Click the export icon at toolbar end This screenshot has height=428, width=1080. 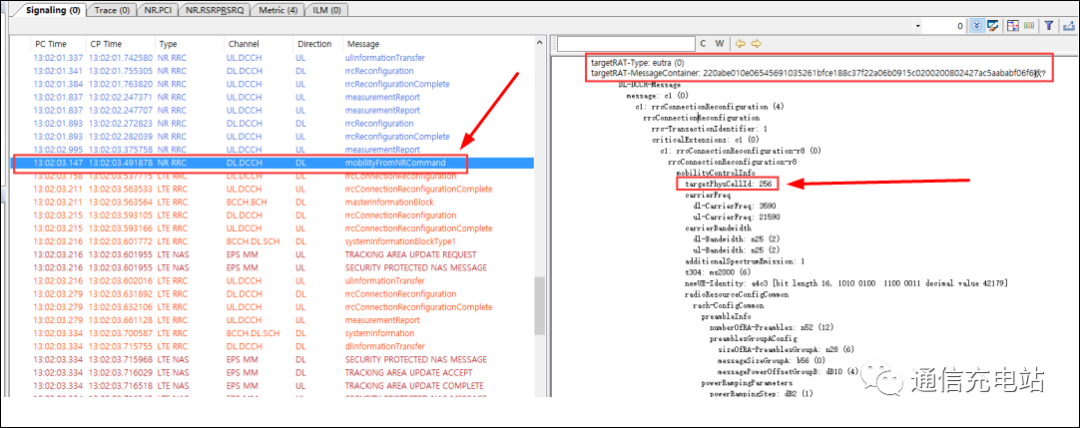(x=1068, y=26)
